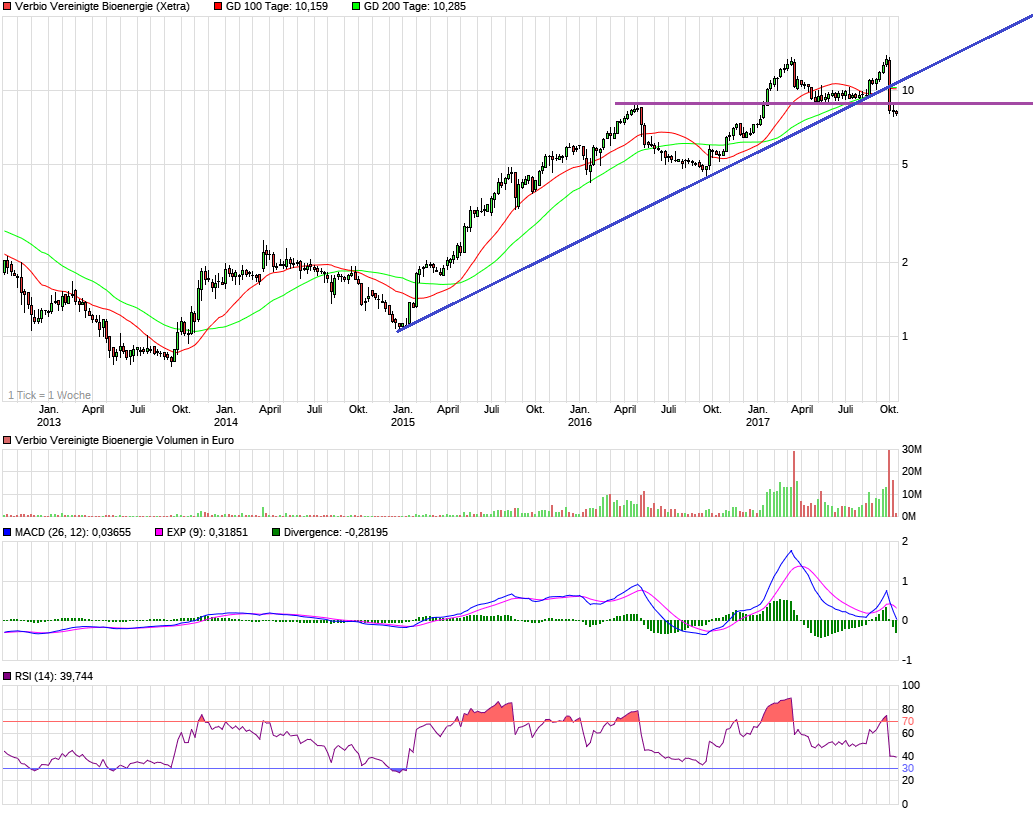The height and width of the screenshot is (814, 1033).
Task: Click the 10M volume axis label
Action: [912, 494]
